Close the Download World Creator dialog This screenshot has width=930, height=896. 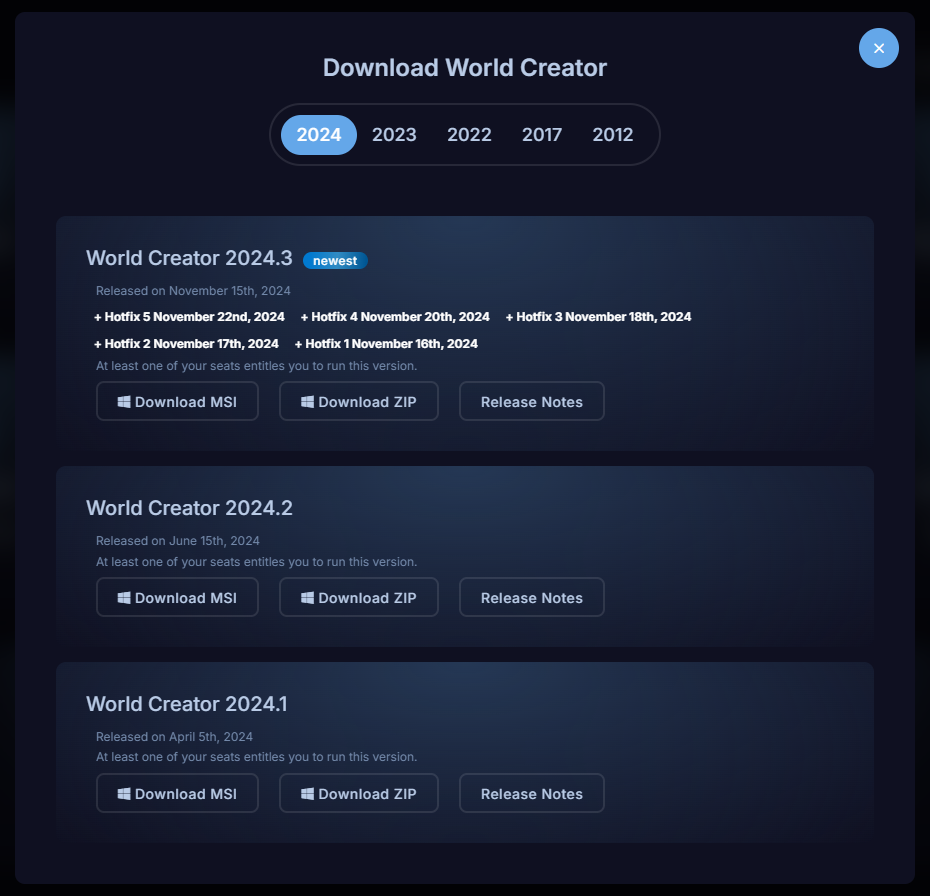tap(878, 48)
